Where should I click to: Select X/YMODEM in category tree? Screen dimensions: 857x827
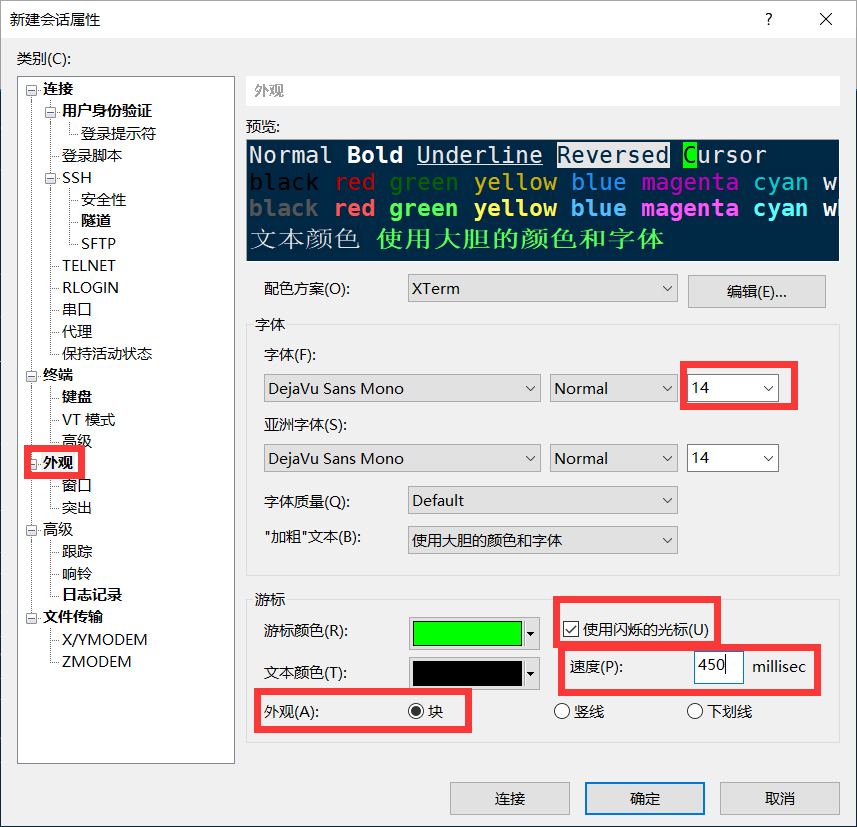(104, 640)
